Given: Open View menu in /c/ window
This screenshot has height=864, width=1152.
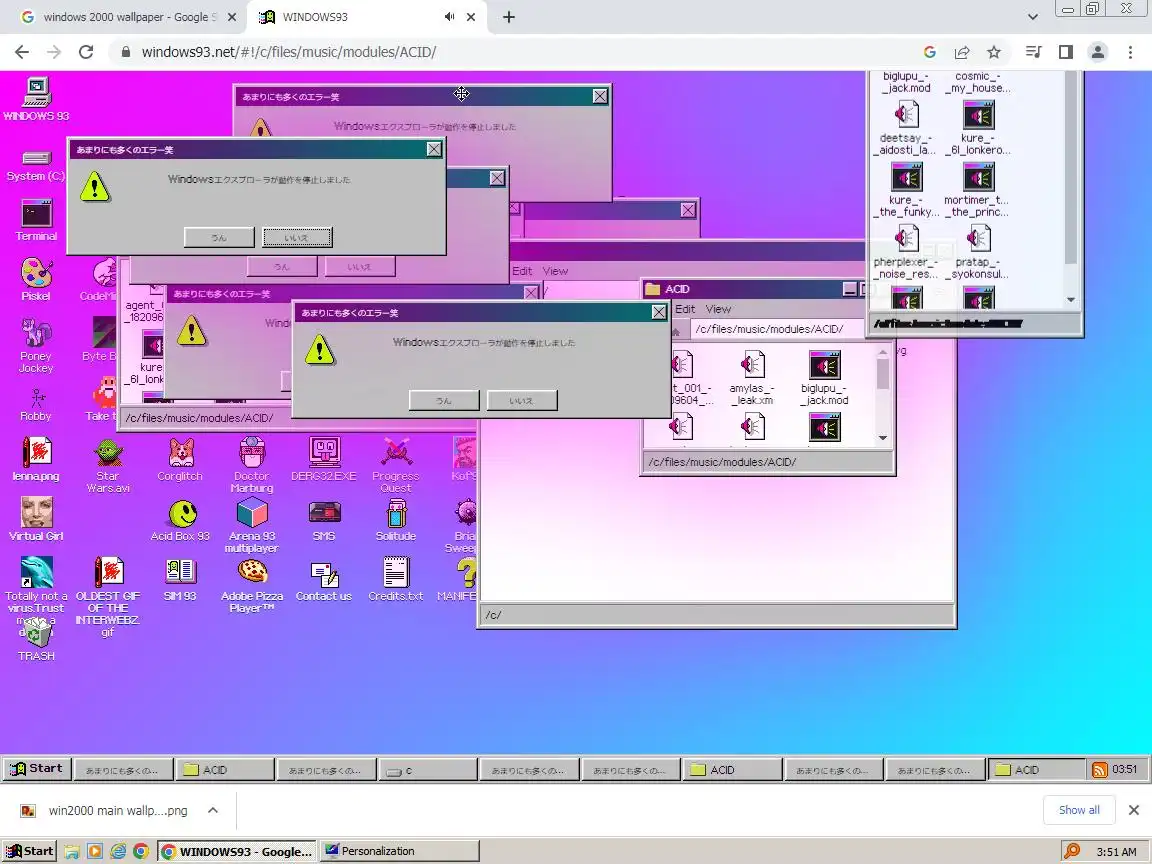Looking at the screenshot, I should [x=555, y=271].
